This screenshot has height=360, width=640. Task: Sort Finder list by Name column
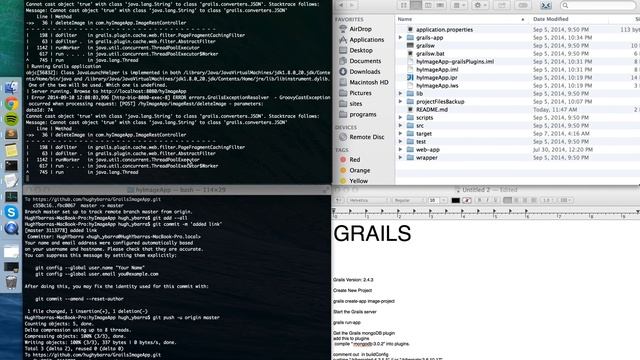461,19
